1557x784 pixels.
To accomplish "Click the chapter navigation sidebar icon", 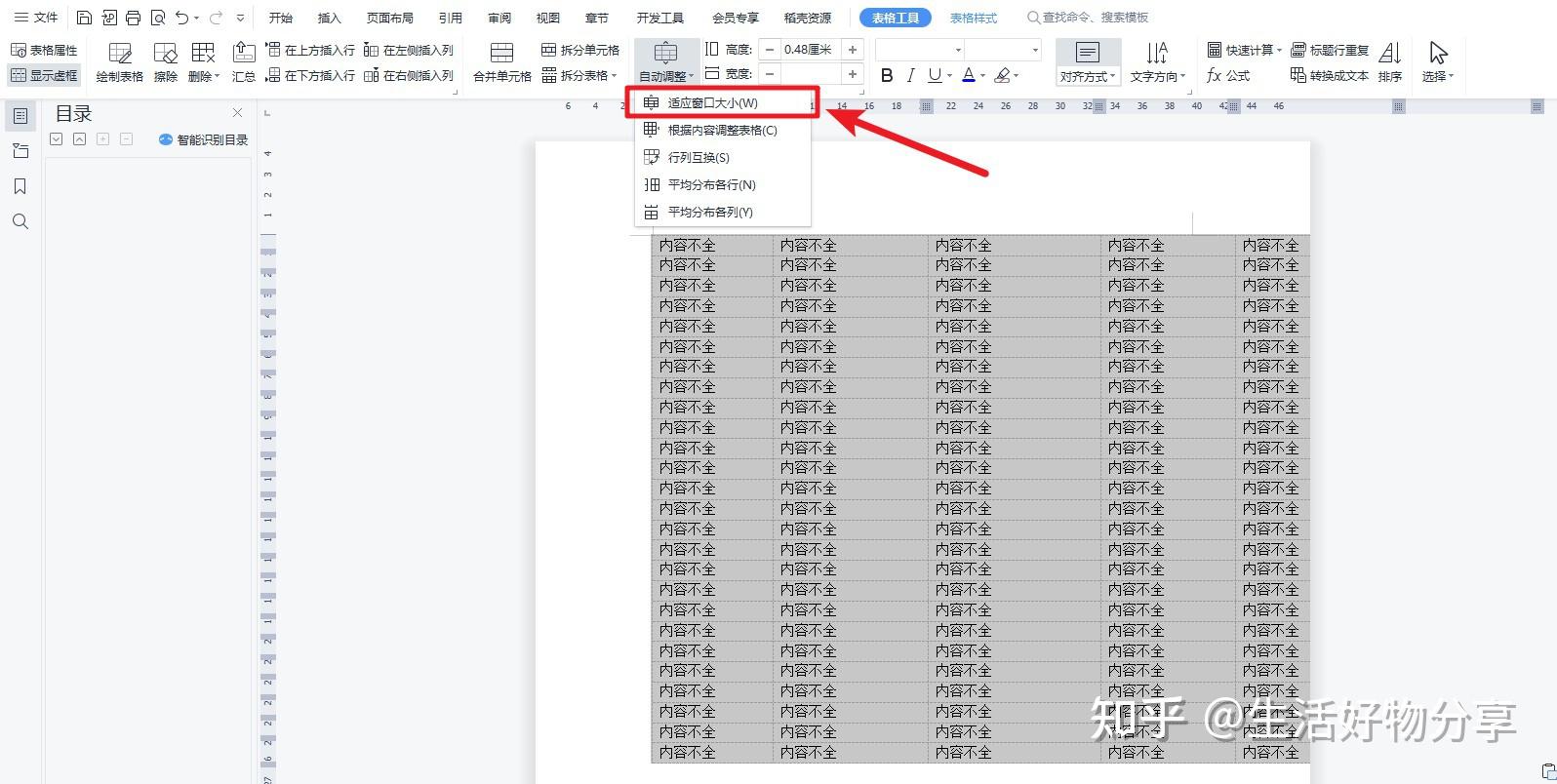I will click(x=20, y=151).
